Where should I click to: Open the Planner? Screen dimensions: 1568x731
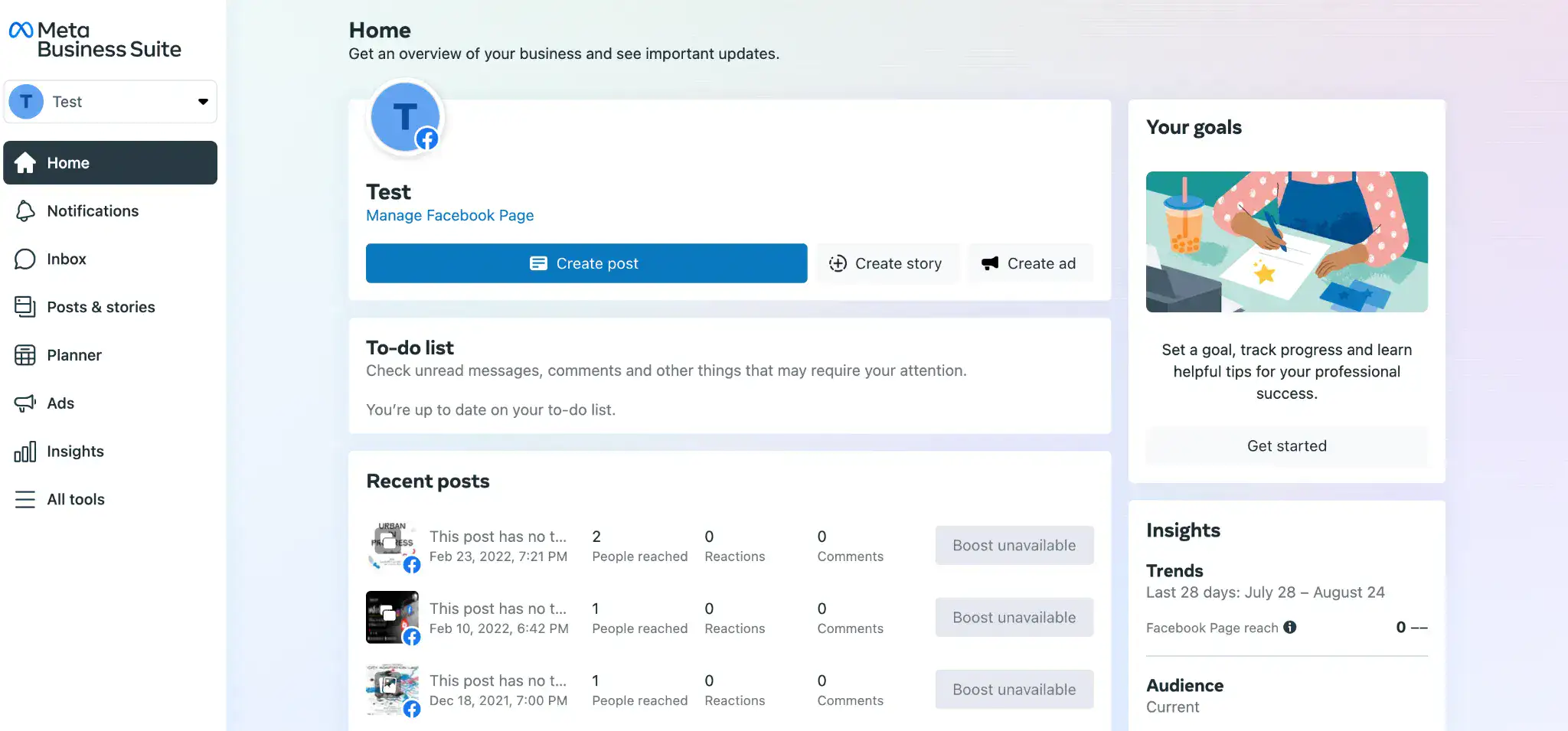point(74,355)
